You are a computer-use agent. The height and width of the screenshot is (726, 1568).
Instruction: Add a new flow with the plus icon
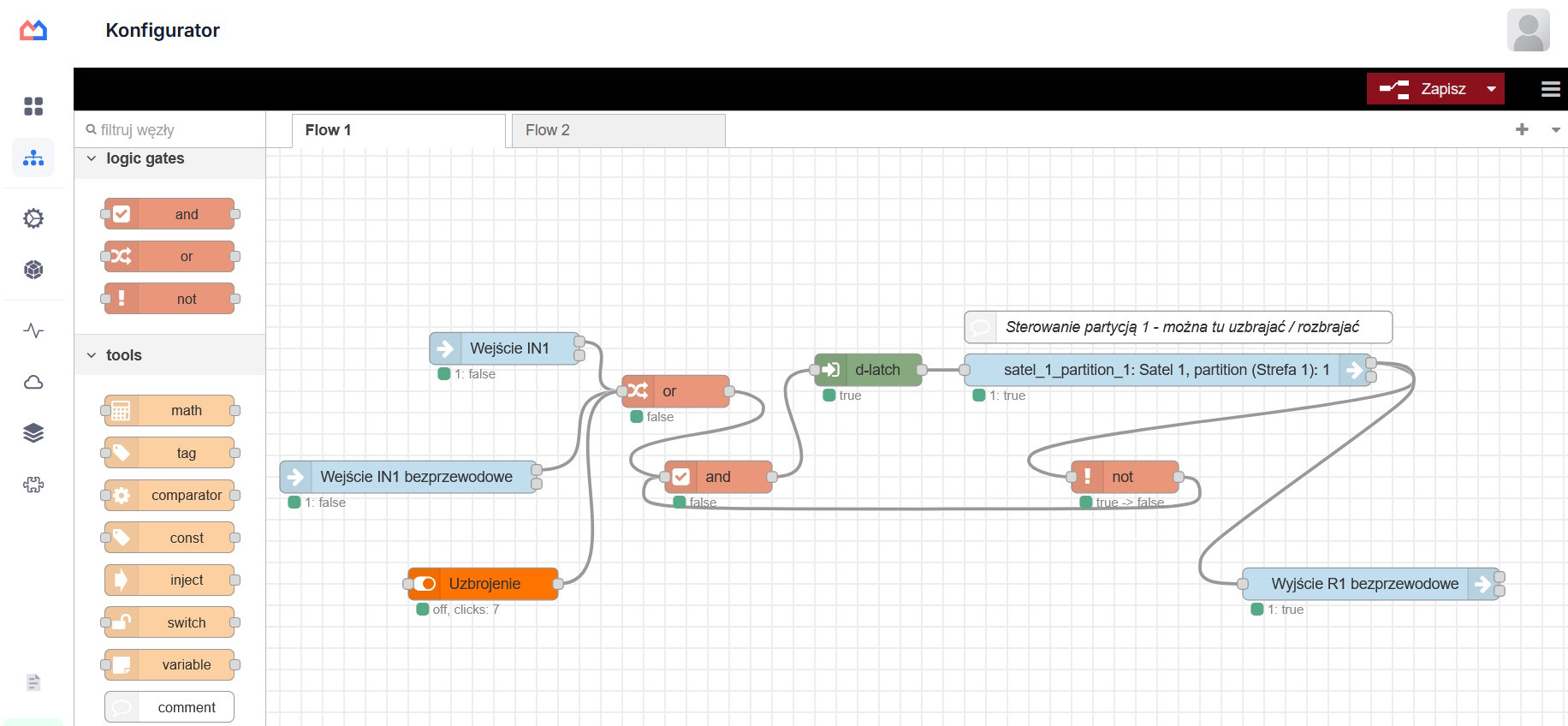[x=1522, y=129]
